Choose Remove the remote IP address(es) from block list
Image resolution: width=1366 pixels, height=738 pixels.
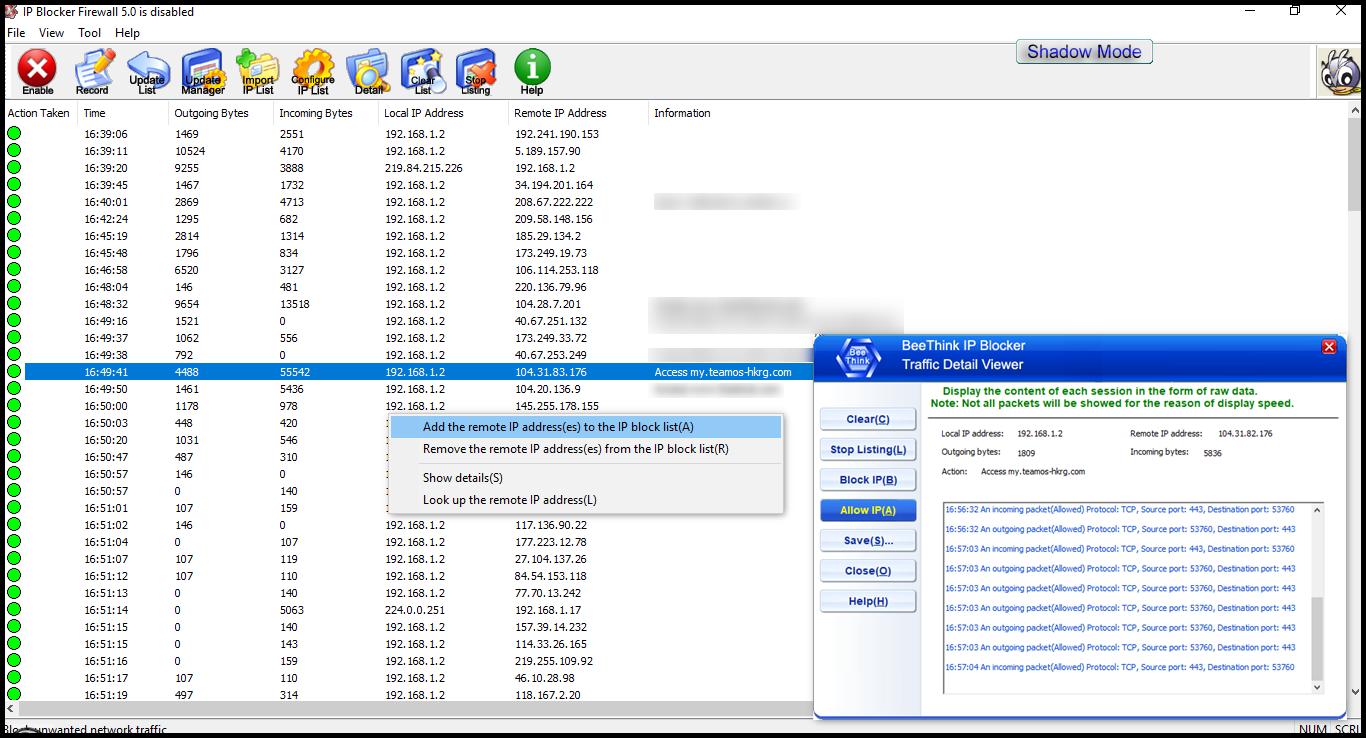pyautogui.click(x=585, y=450)
